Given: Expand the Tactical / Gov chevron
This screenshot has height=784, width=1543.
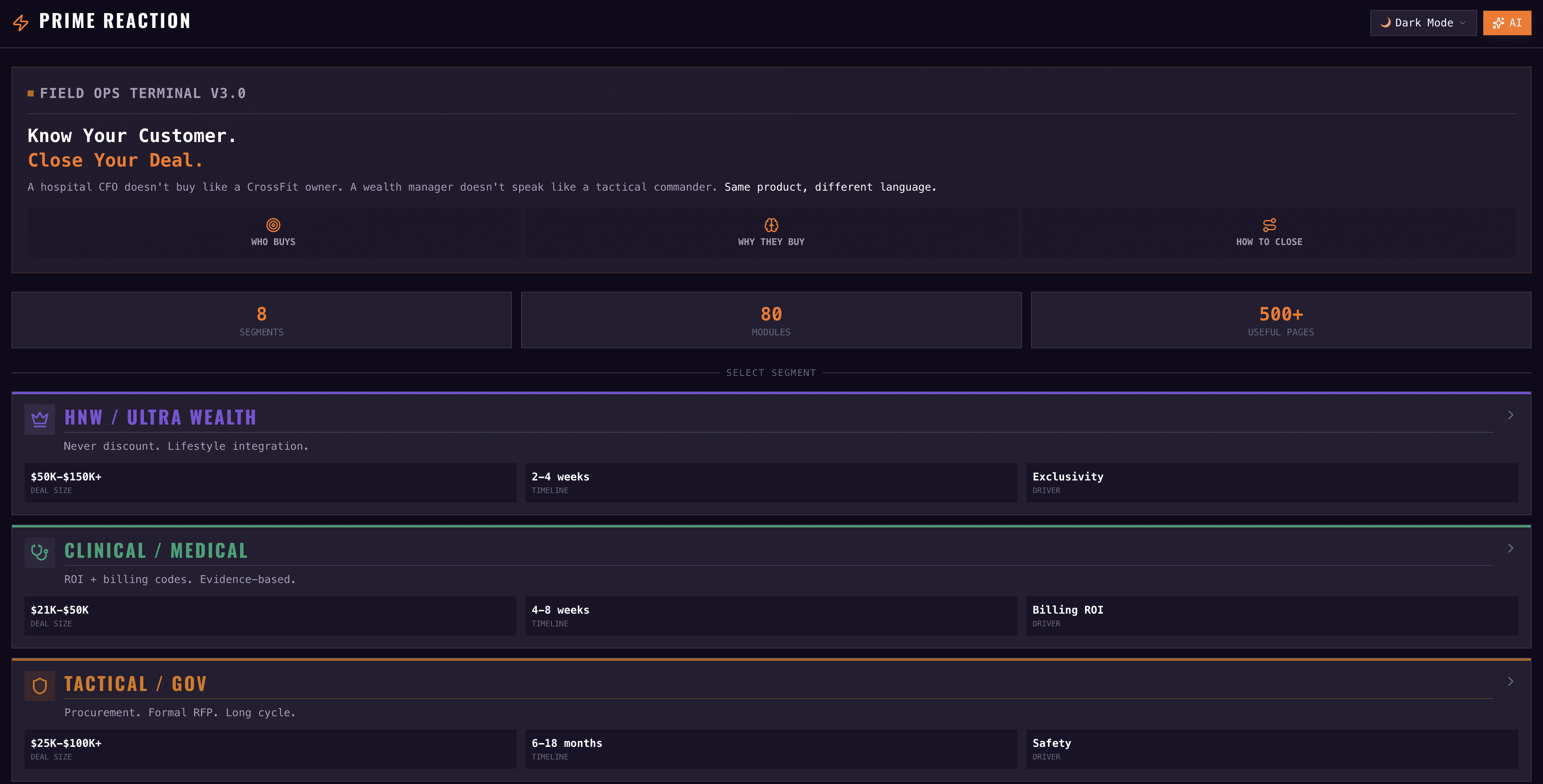Looking at the screenshot, I should click(x=1510, y=681).
